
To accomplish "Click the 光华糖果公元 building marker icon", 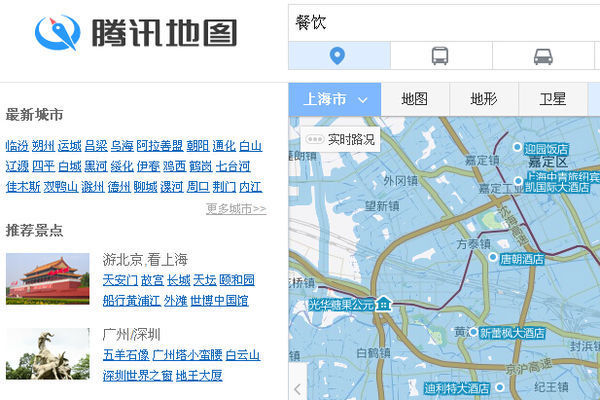I will 384,304.
